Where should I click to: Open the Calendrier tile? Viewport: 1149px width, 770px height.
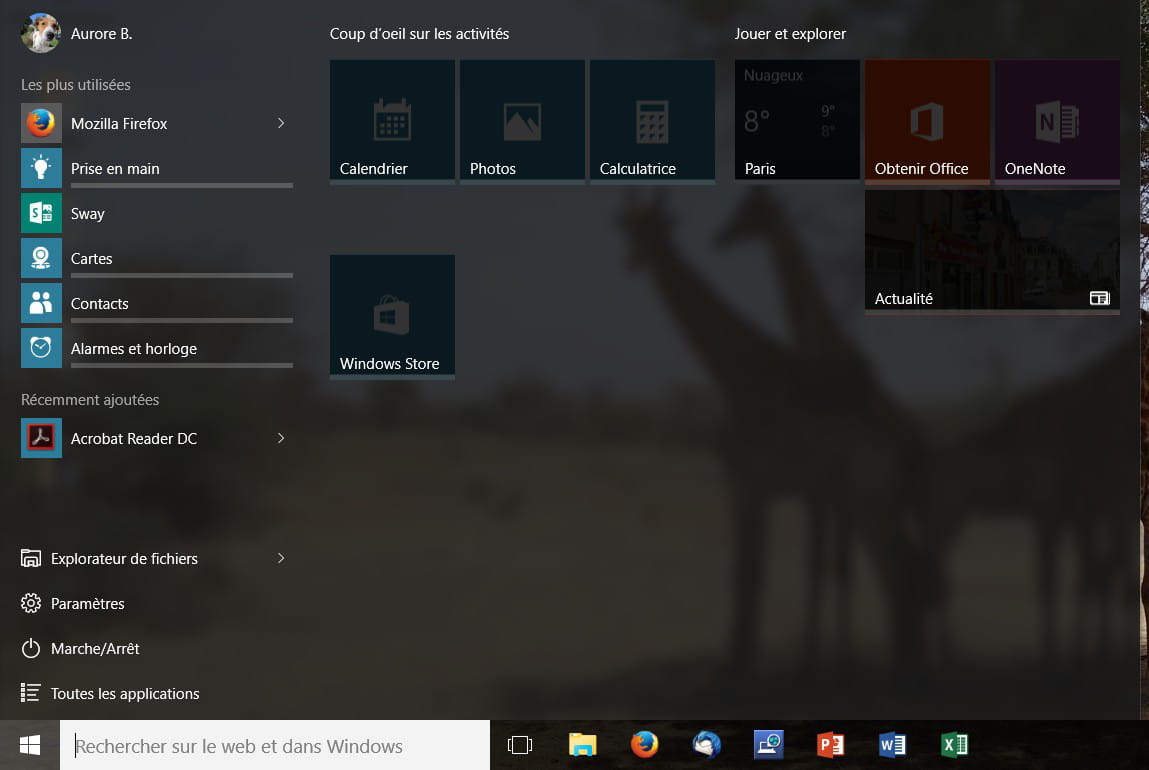pyautogui.click(x=392, y=120)
